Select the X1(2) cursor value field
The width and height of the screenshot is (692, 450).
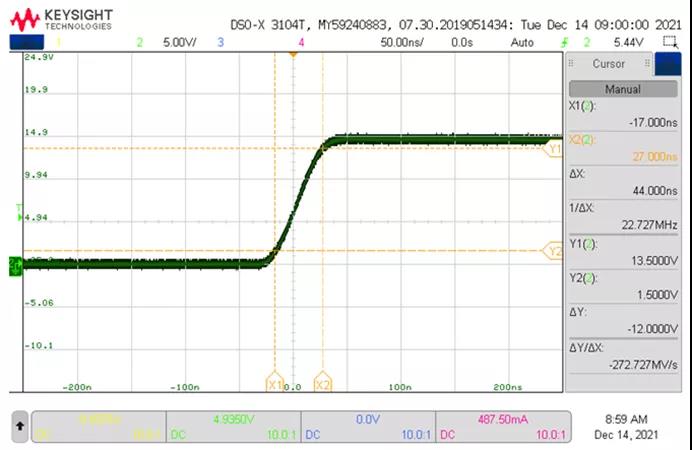click(622, 114)
